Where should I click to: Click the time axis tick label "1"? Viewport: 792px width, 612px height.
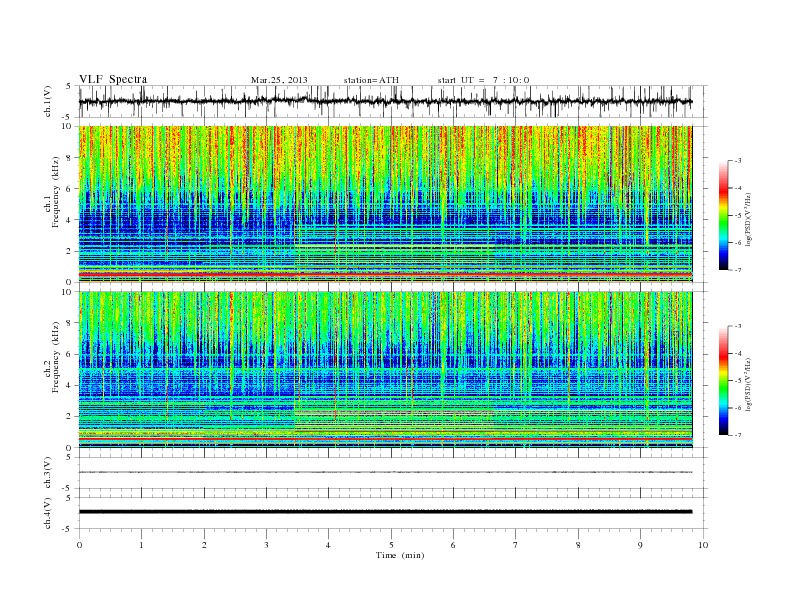[x=141, y=545]
